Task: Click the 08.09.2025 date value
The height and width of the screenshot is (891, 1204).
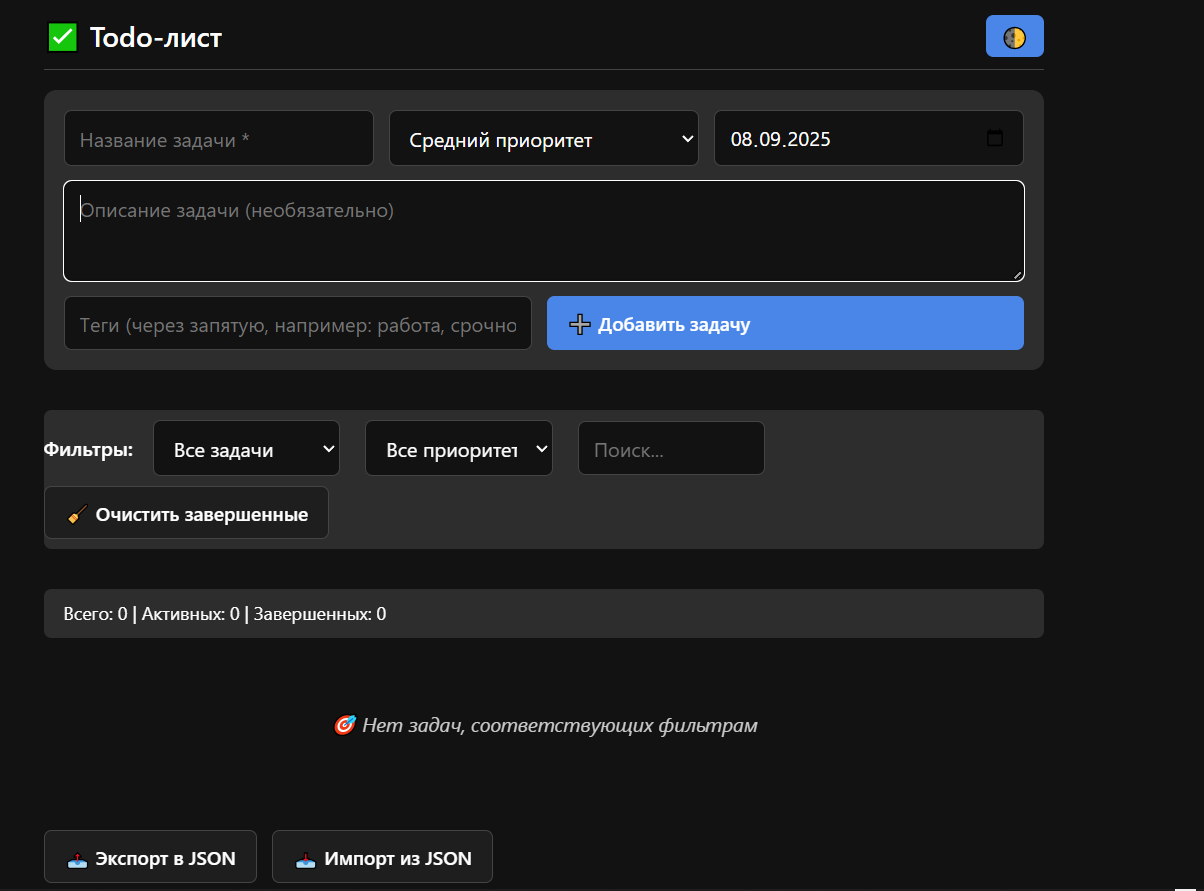Action: coord(780,138)
